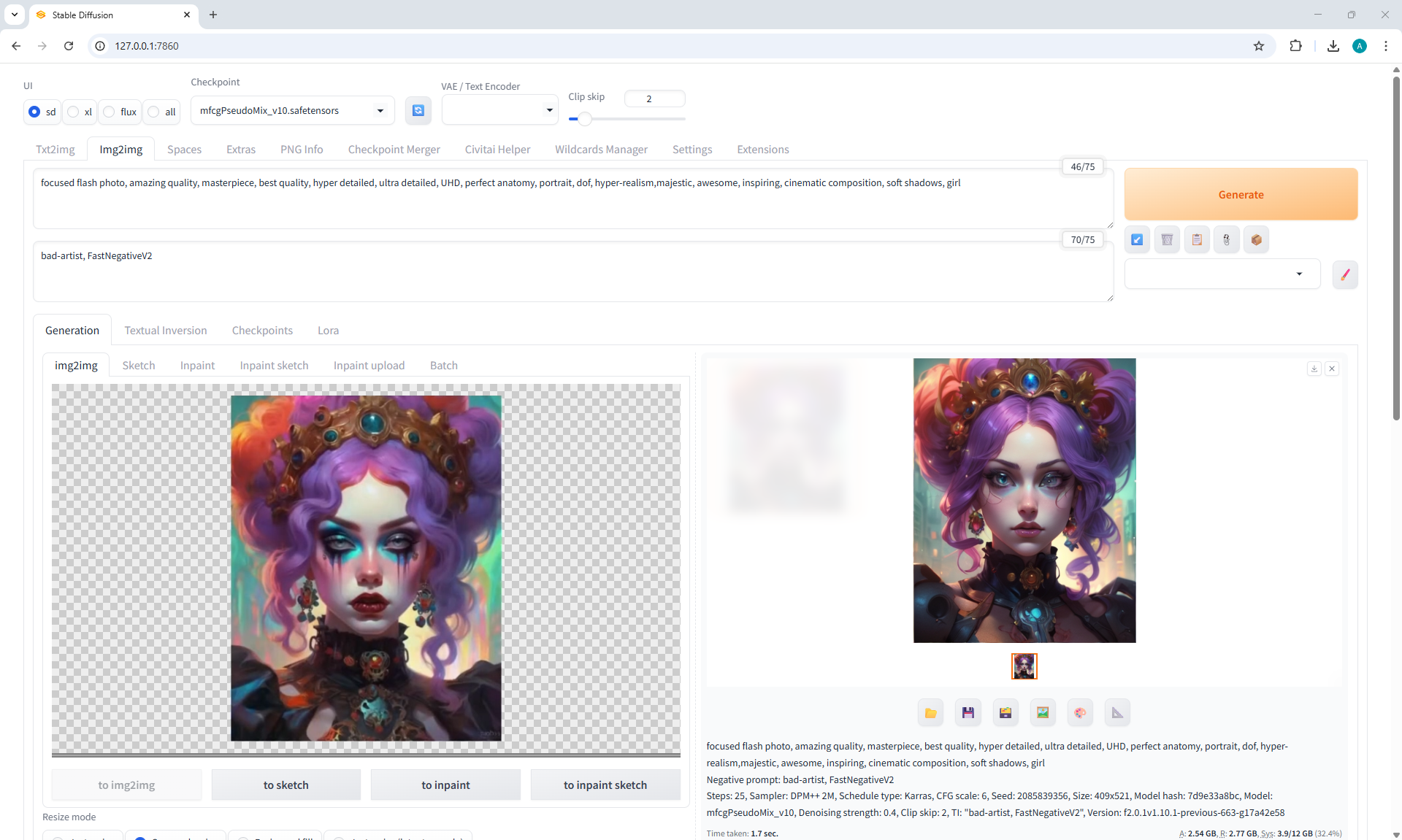Viewport: 1402px width, 840px height.
Task: Switch to the Txt2img tab
Action: [55, 150]
